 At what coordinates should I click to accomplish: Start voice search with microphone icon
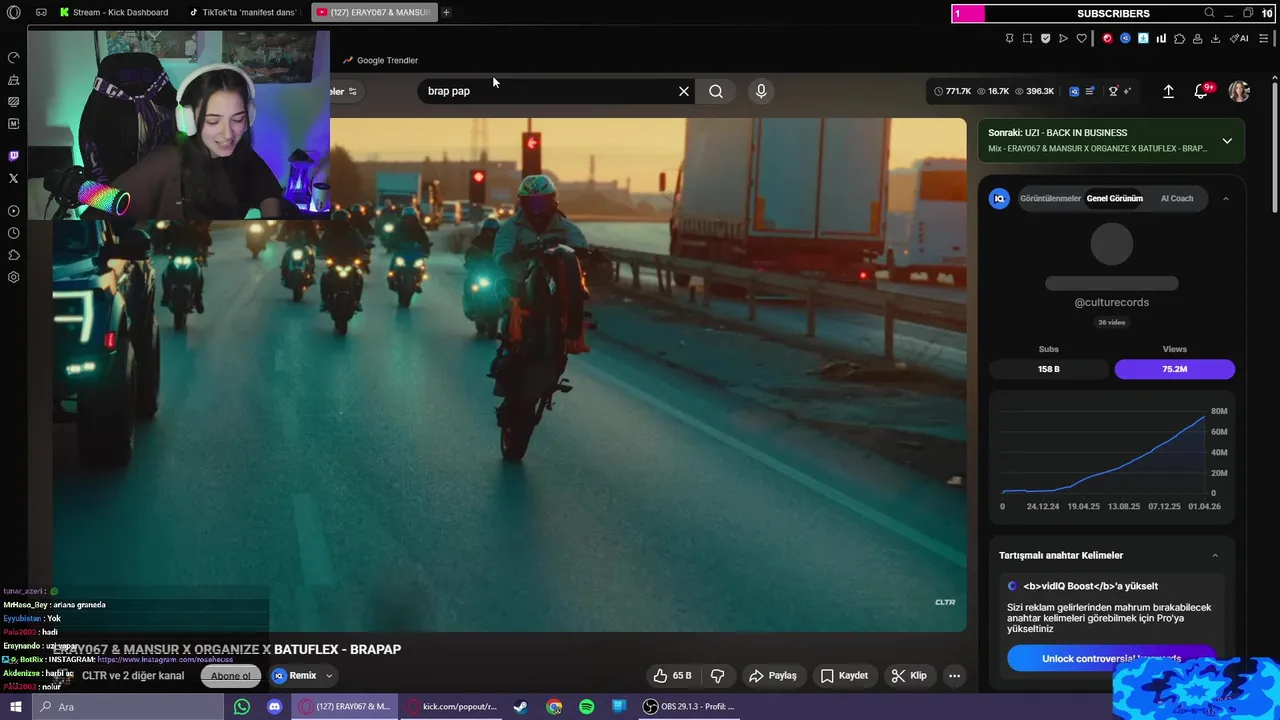tap(761, 91)
